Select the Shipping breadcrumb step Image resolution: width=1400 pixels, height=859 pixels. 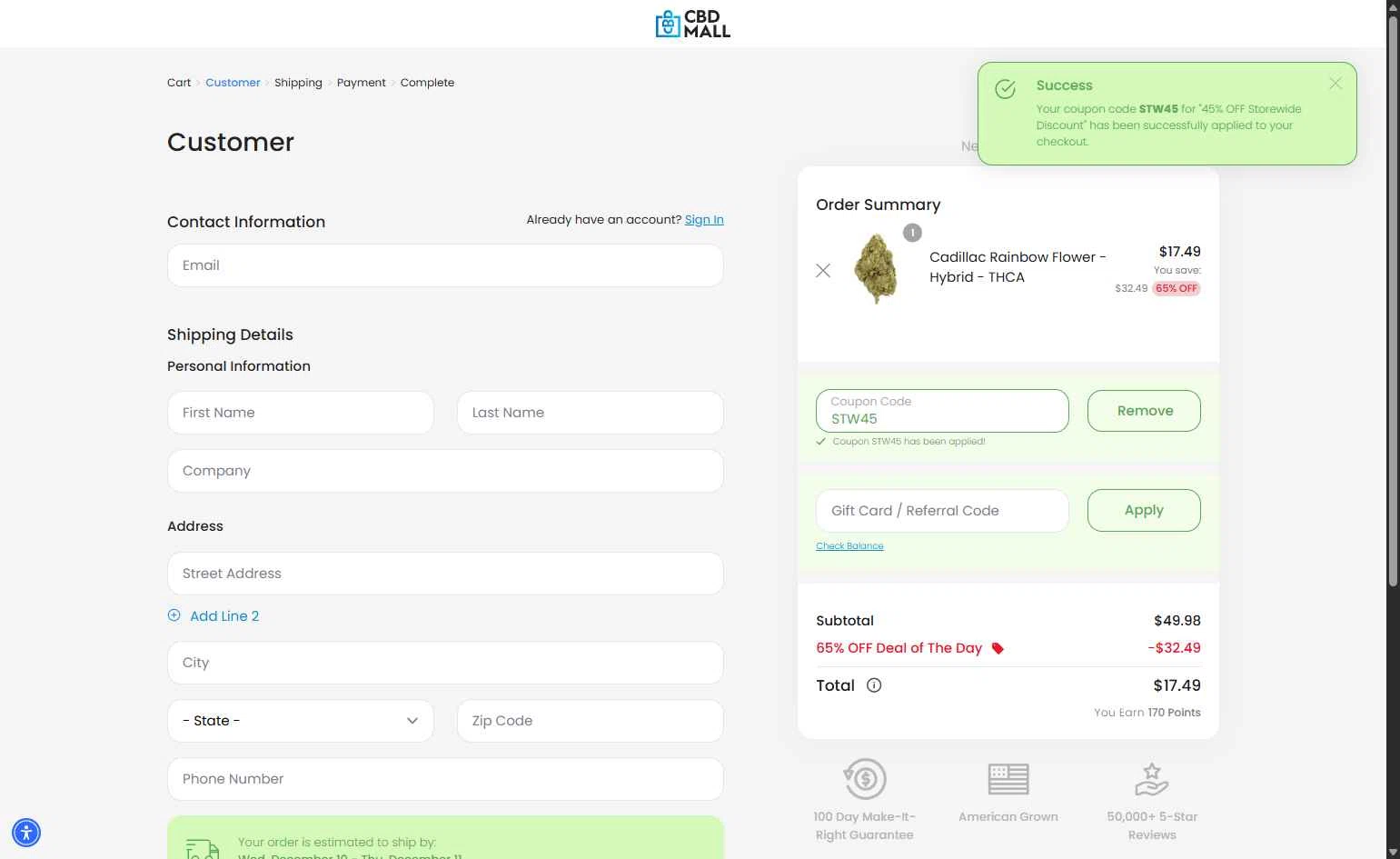[x=298, y=83]
